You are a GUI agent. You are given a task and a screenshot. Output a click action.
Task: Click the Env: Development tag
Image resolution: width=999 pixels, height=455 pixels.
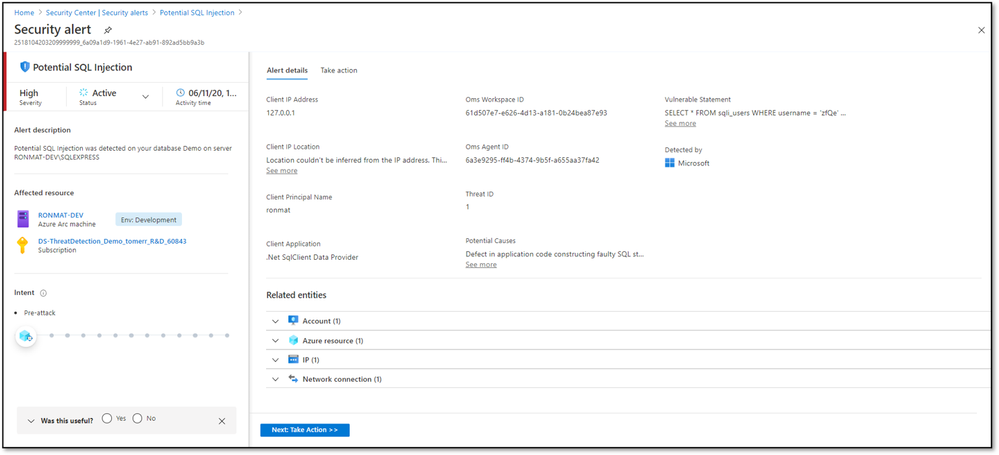pos(148,220)
